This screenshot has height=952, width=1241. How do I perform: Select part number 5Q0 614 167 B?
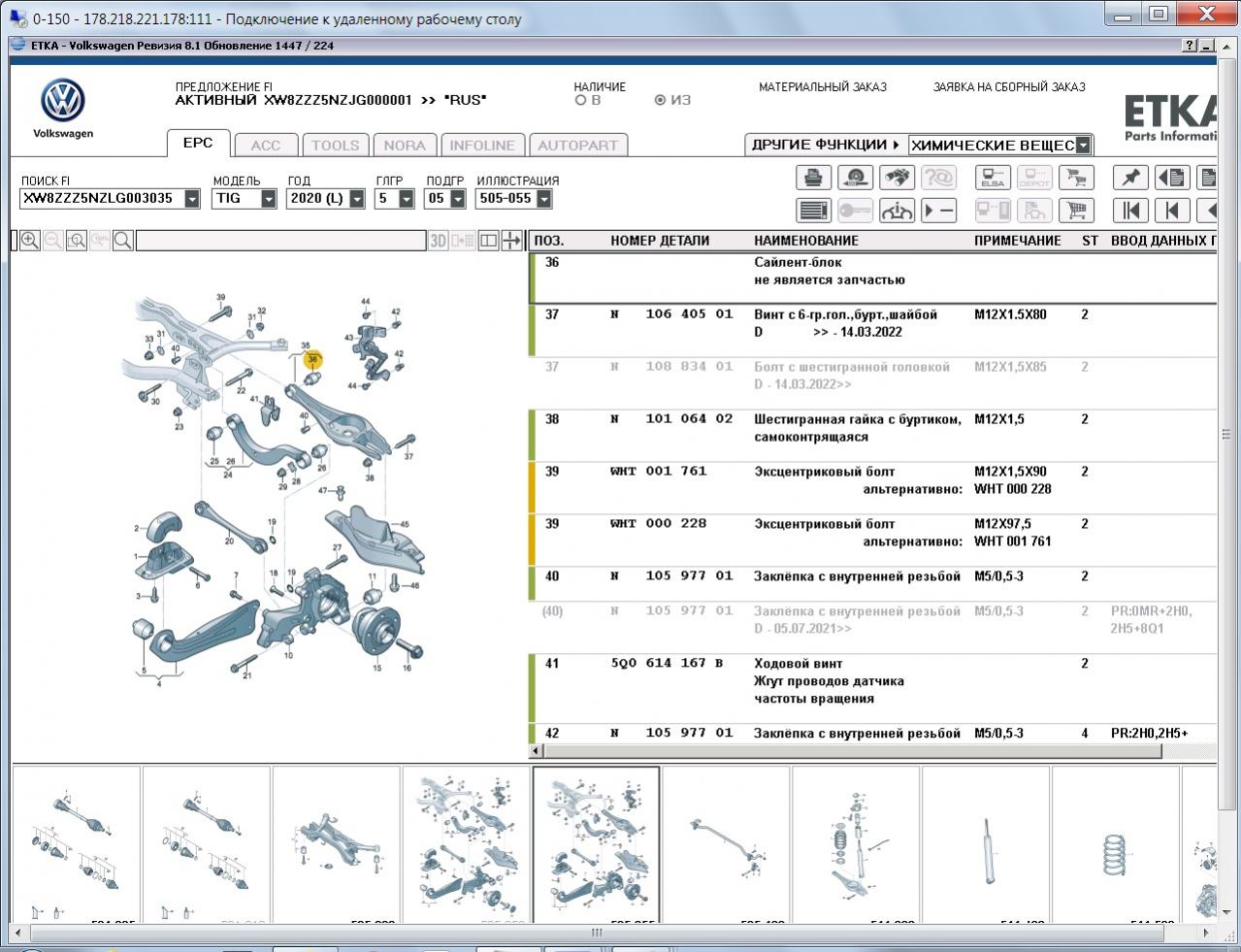(x=668, y=664)
